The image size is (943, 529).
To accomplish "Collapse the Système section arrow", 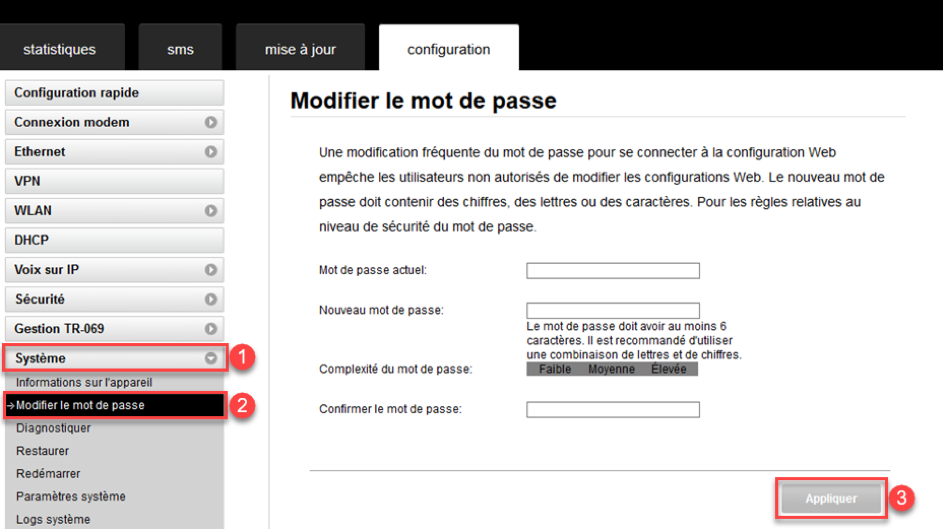I will click(x=211, y=358).
